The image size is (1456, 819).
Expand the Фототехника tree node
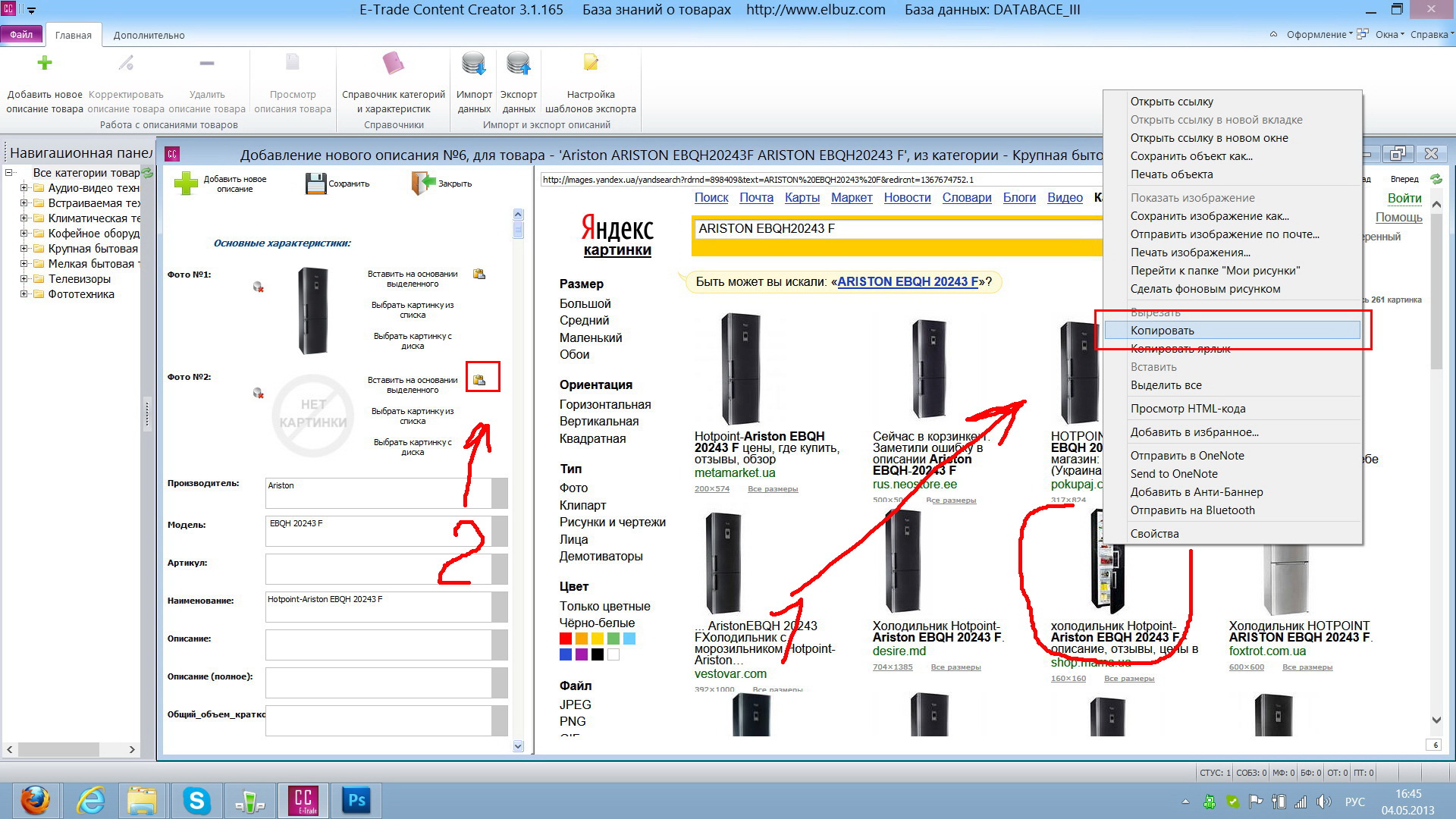coord(24,294)
